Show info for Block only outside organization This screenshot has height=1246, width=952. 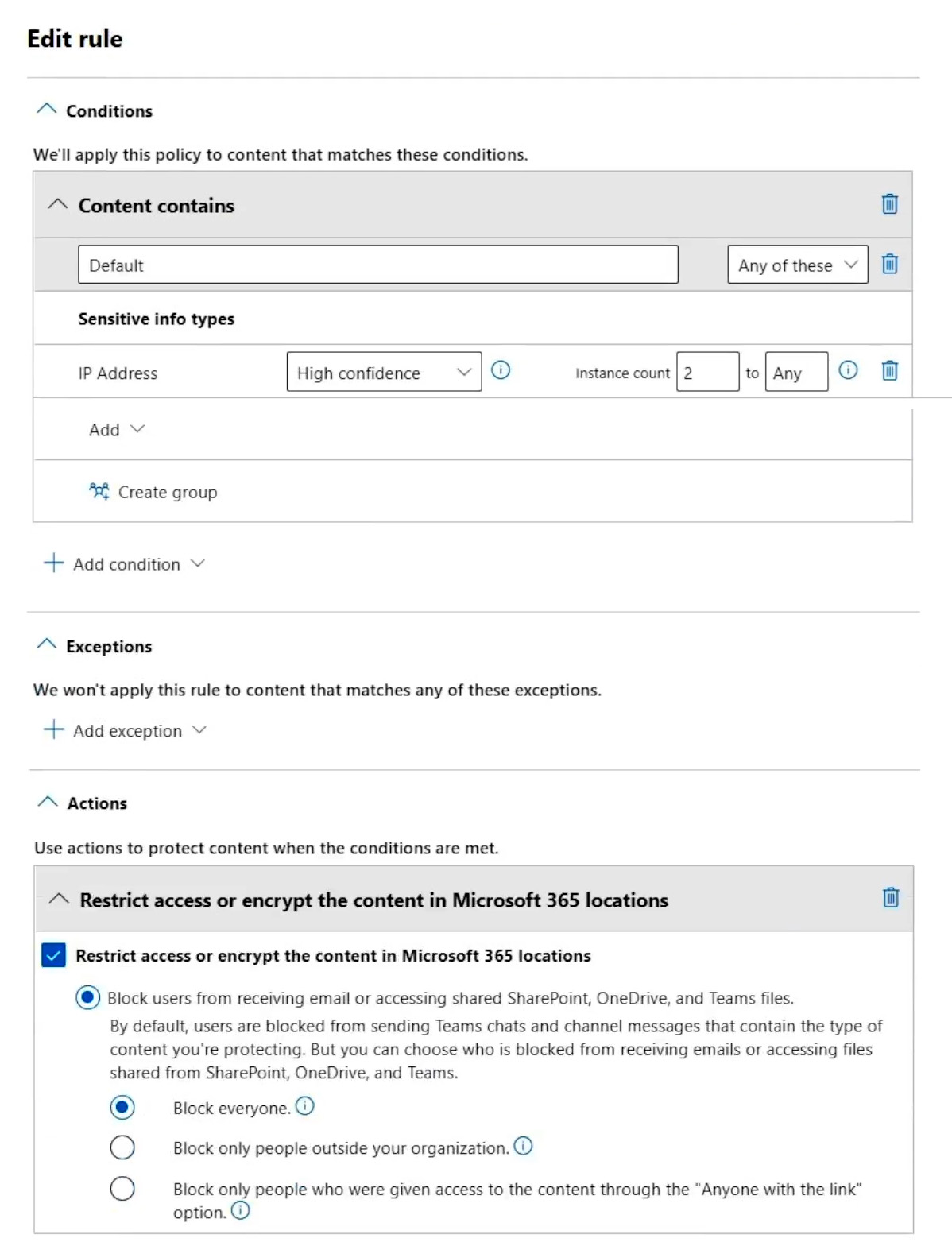[x=523, y=1146]
